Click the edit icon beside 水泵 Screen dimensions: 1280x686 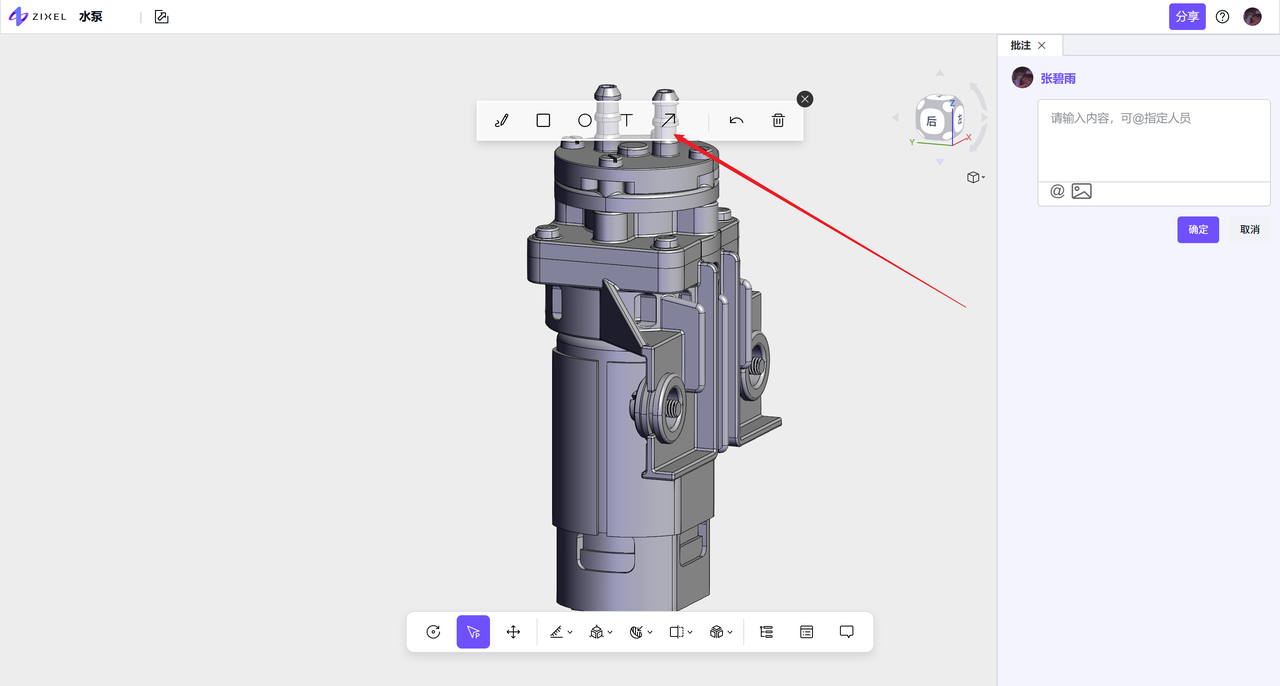pos(161,17)
